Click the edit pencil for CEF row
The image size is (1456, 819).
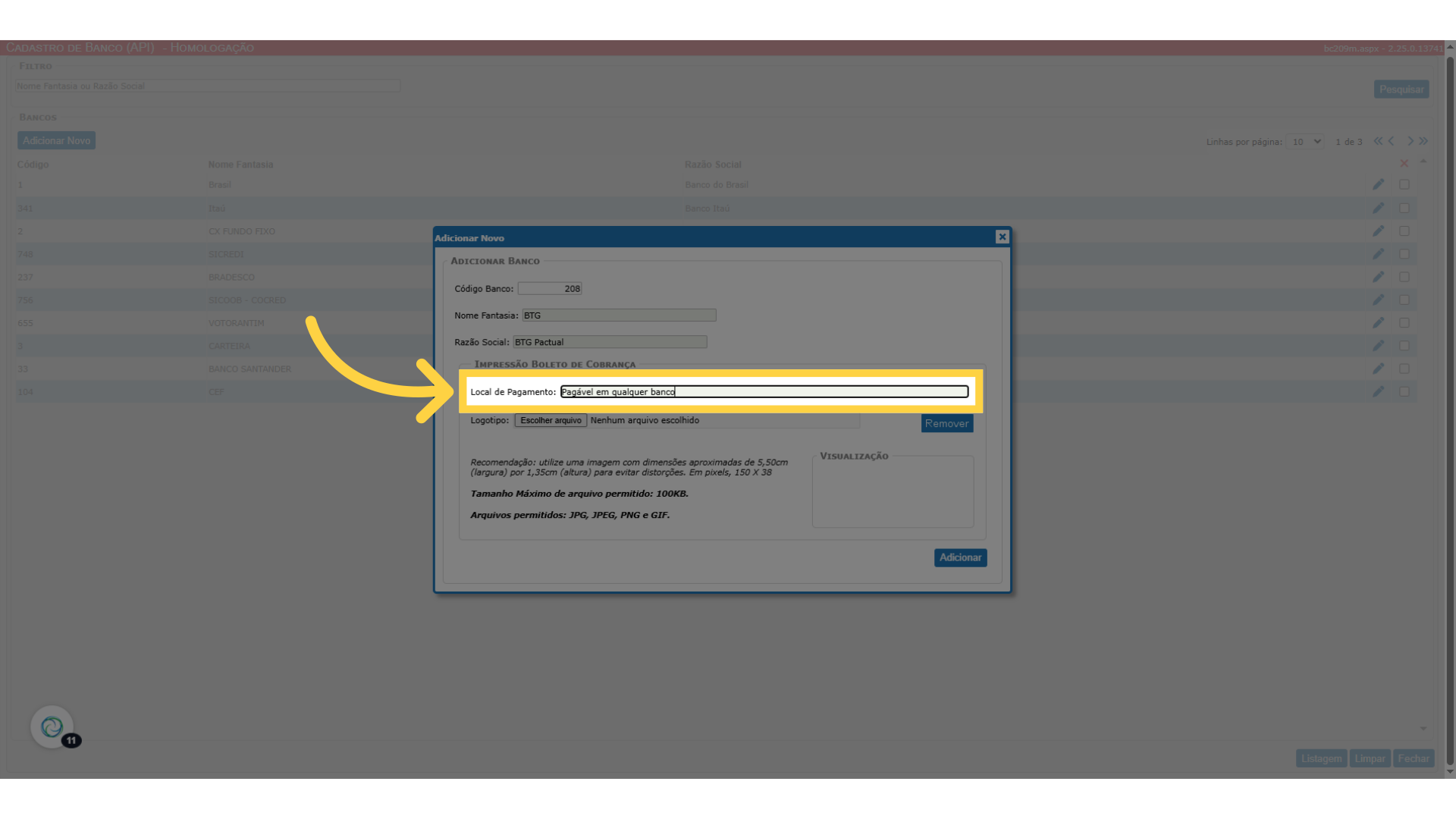coord(1378,391)
